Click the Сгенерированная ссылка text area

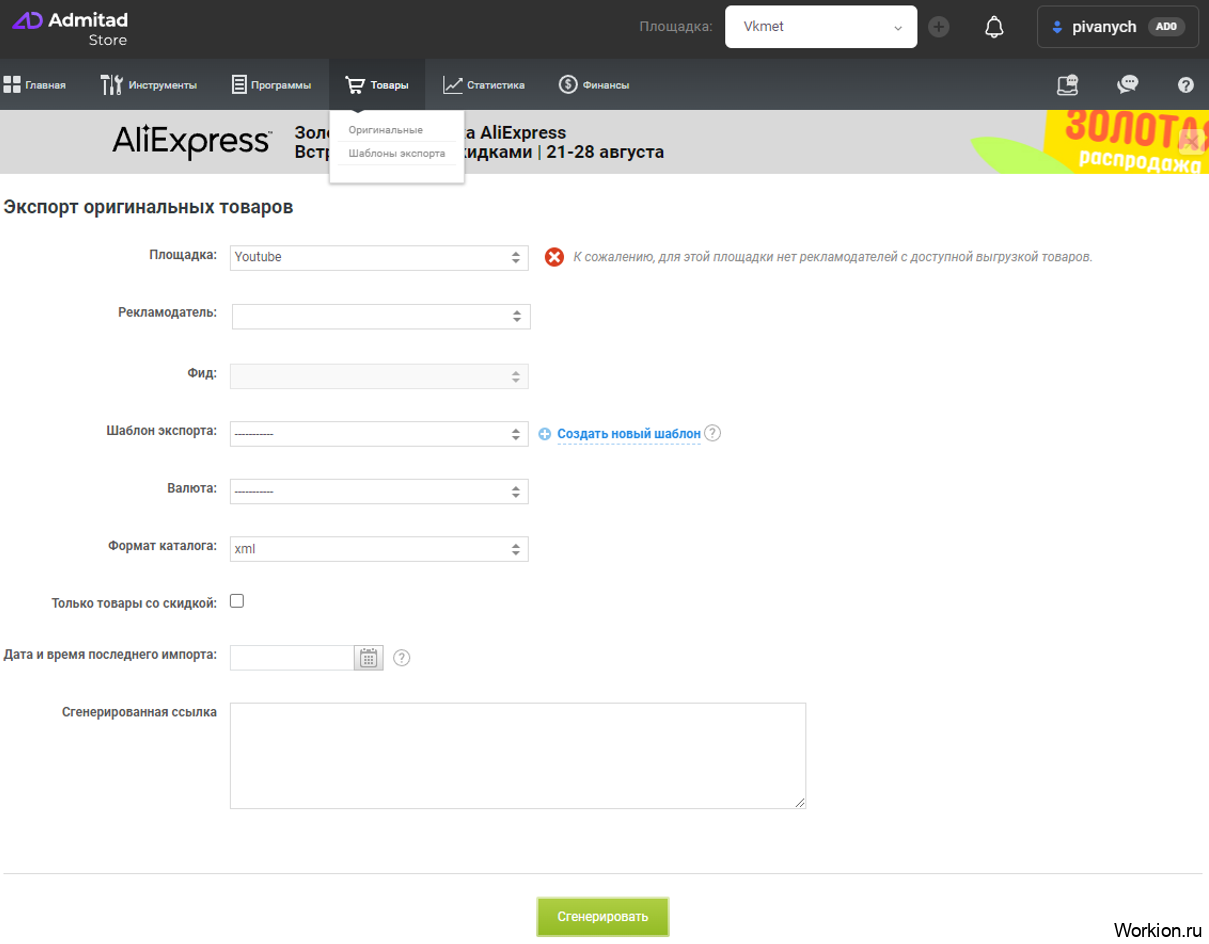click(518, 755)
